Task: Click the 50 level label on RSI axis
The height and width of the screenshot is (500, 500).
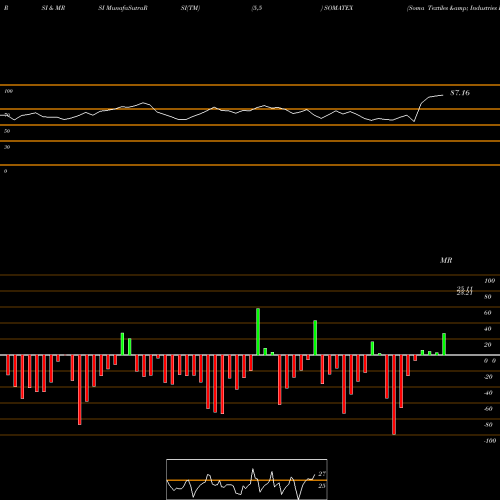Action: click(7, 131)
